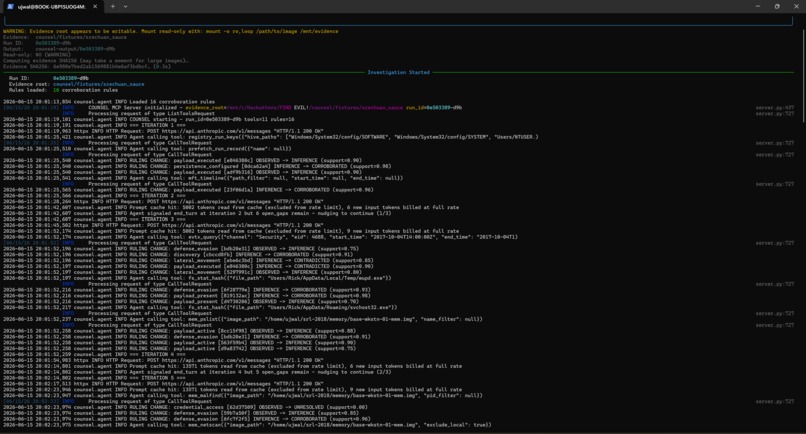Viewport: 806px width, 434px height.
Task: Click the 'Read-only: NO (WARNING)' line
Action: pyautogui.click(x=37, y=55)
